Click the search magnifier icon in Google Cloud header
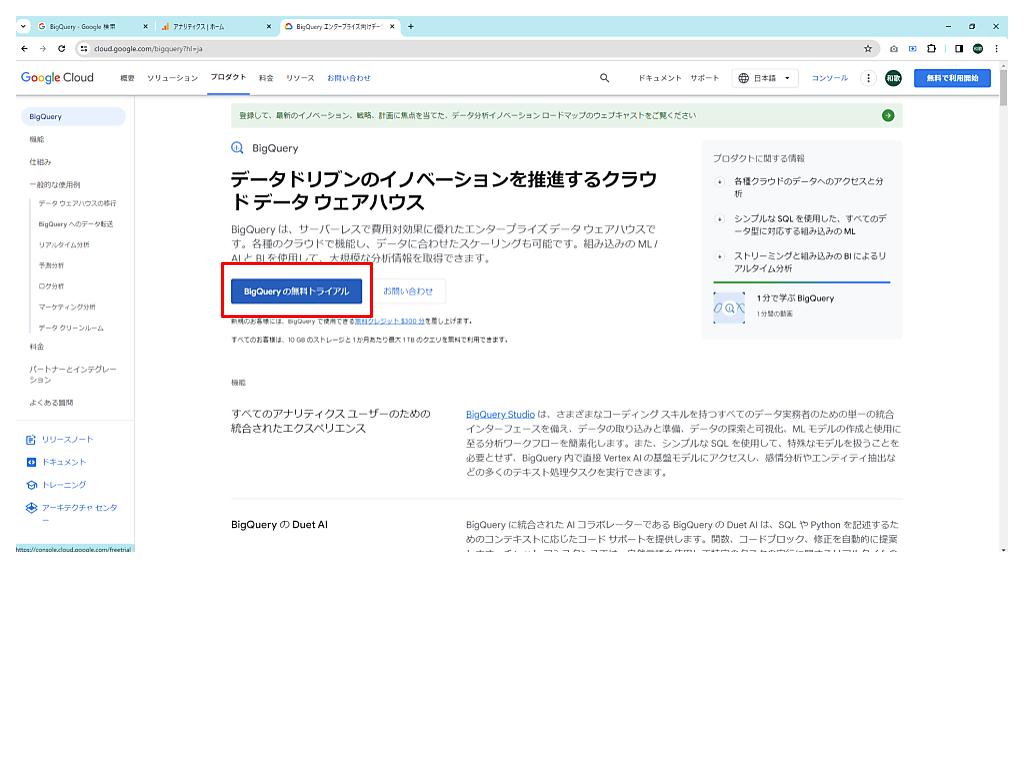Image resolution: width=1024 pixels, height=768 pixels. 604,78
